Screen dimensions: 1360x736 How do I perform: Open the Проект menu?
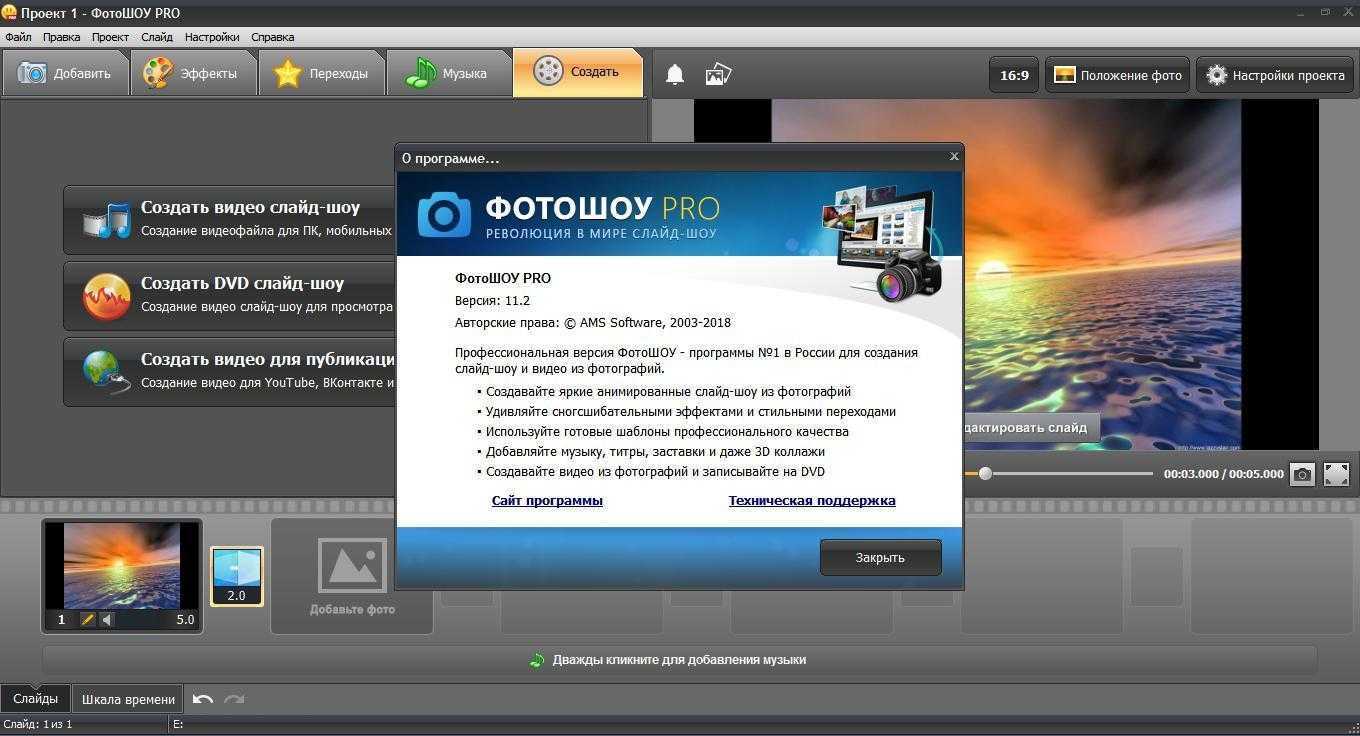[x=110, y=37]
